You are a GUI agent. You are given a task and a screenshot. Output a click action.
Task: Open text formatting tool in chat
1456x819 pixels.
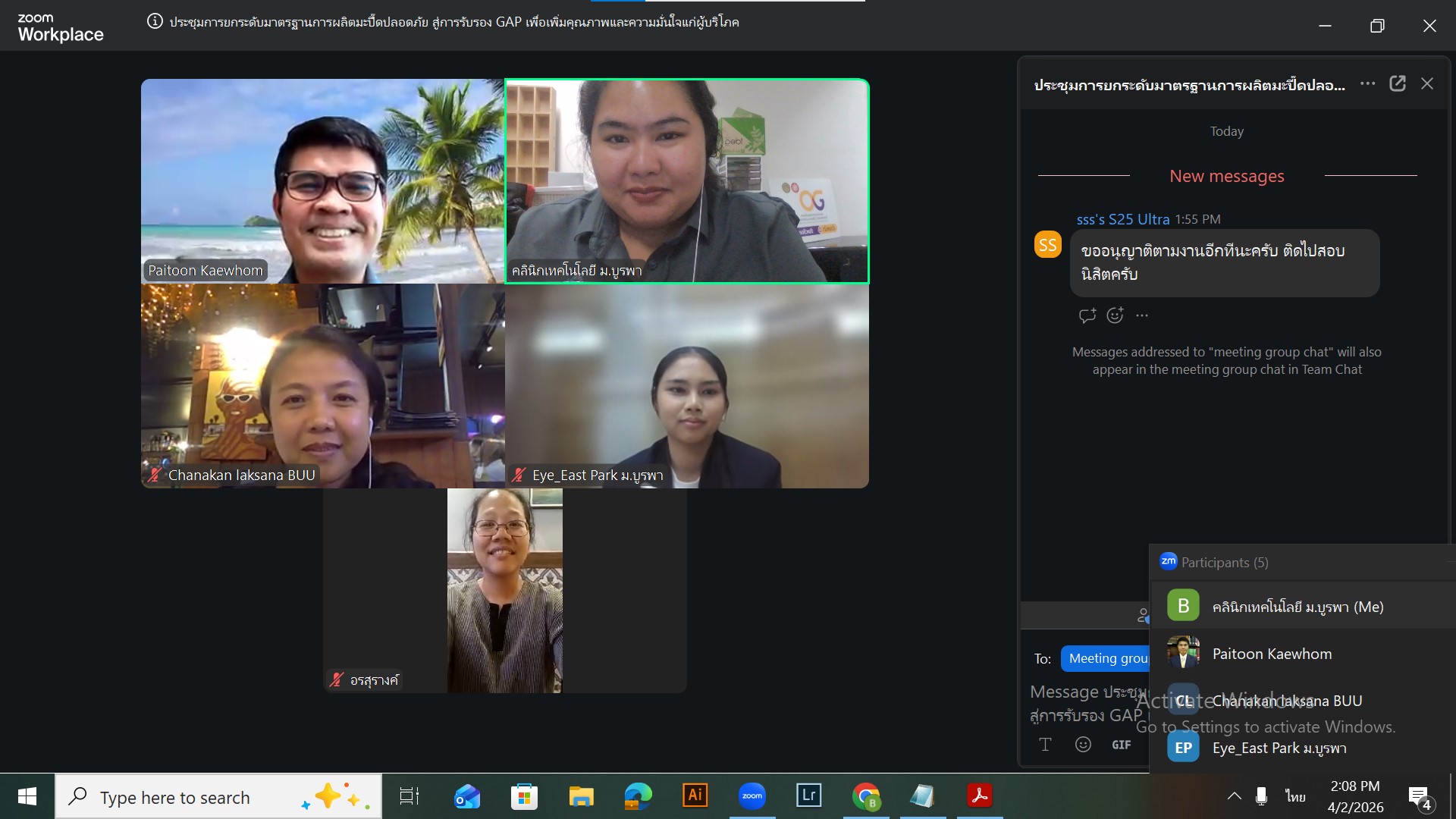[x=1045, y=745]
